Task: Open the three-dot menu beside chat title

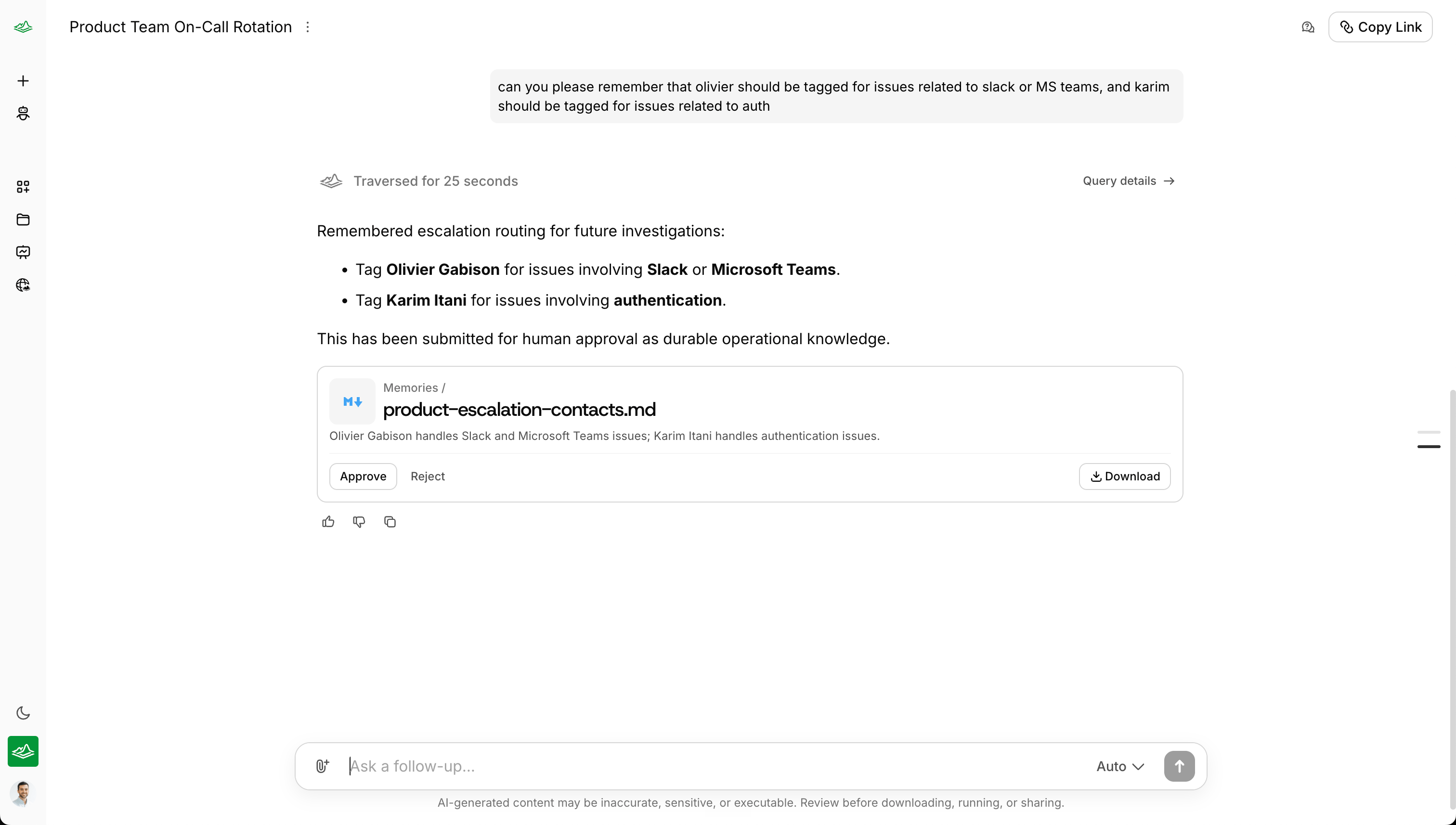Action: click(x=308, y=26)
